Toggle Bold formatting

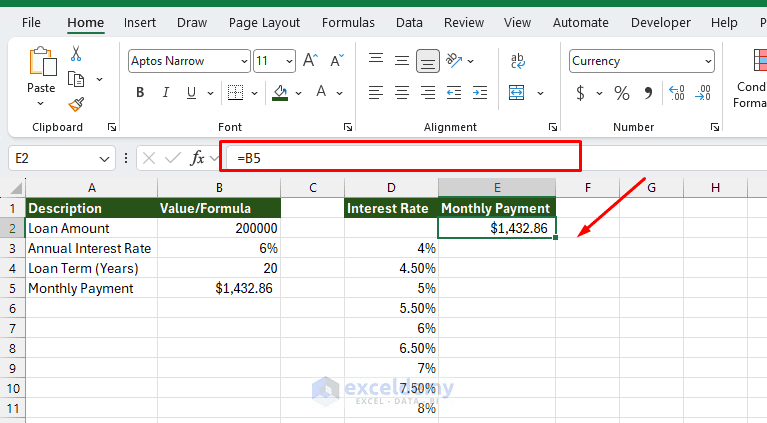140,92
